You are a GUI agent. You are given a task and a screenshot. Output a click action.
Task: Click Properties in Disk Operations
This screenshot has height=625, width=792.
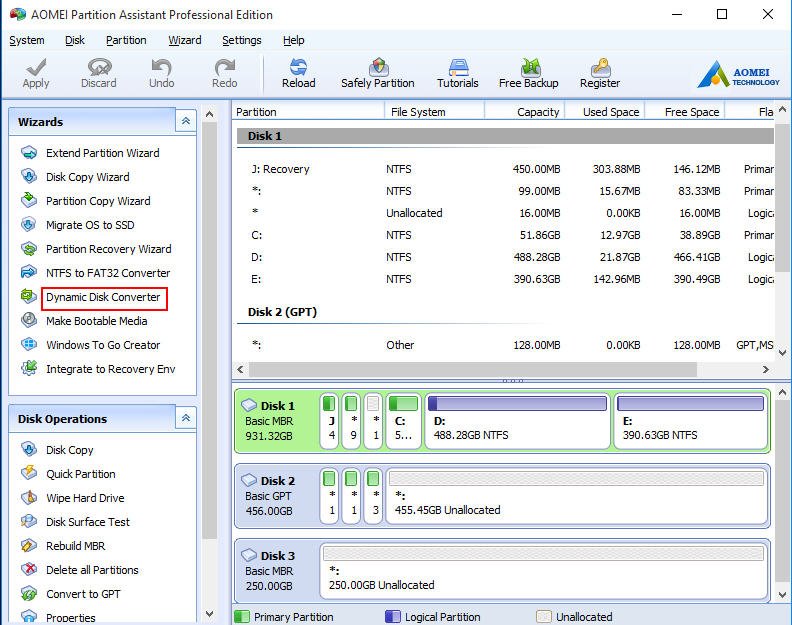click(71, 617)
